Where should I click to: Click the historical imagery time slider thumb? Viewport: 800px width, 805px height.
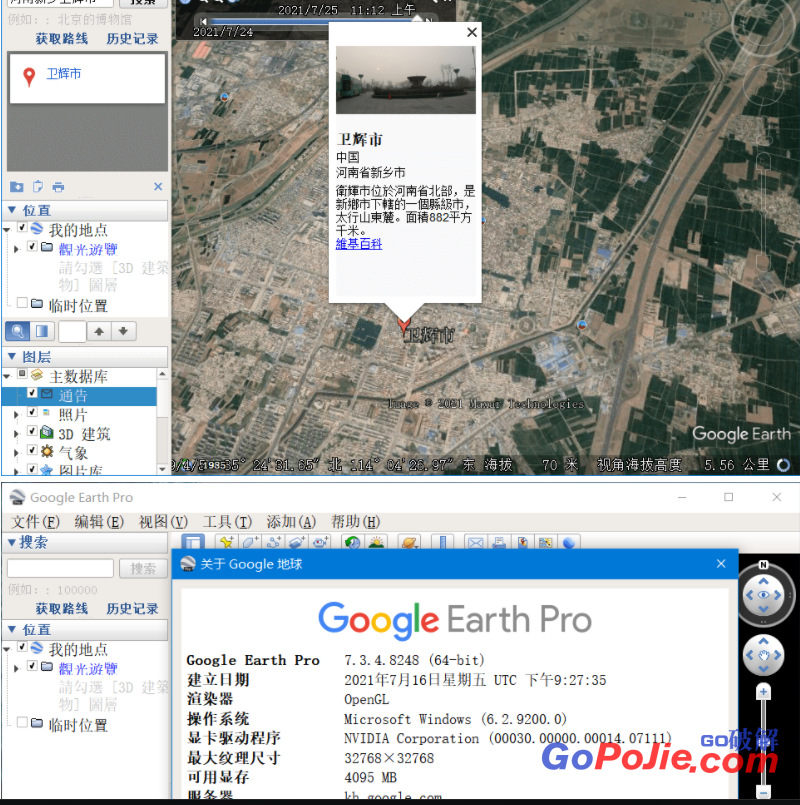tap(417, 20)
